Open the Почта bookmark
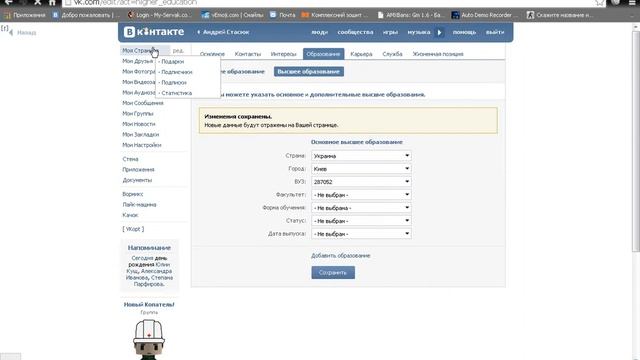Image resolution: width=640 pixels, height=360 pixels. [282, 15]
